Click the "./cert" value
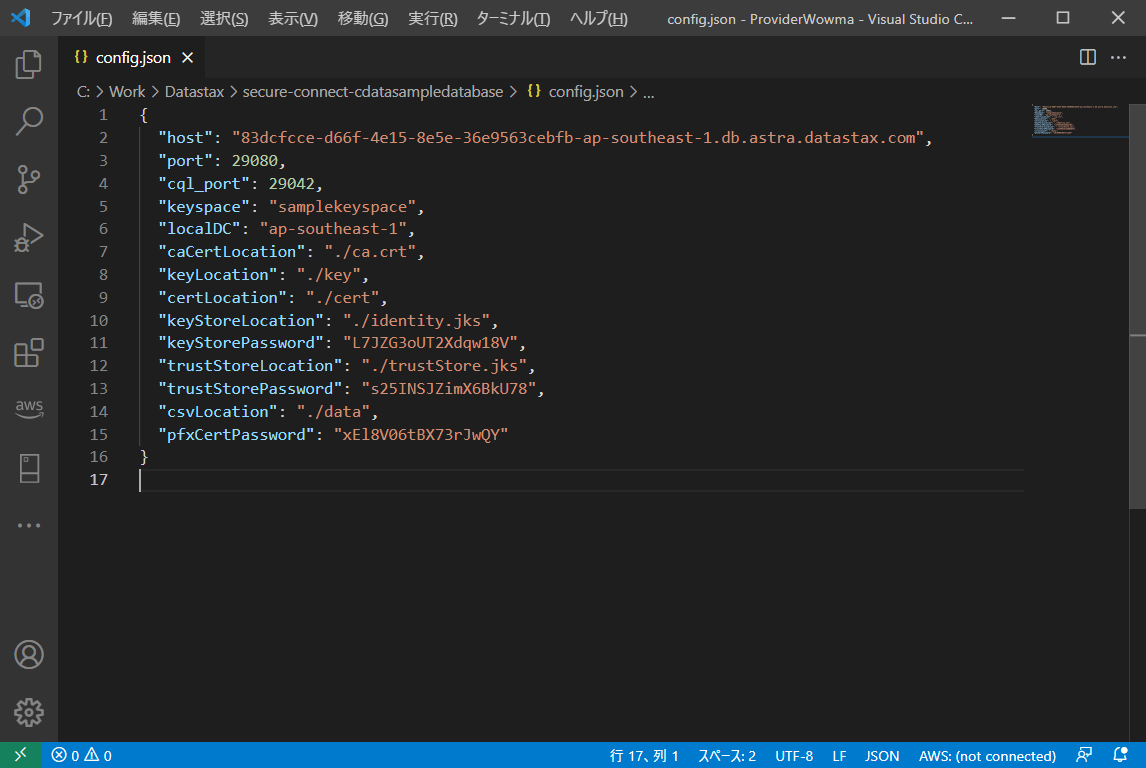This screenshot has height=768, width=1146. [x=342, y=297]
